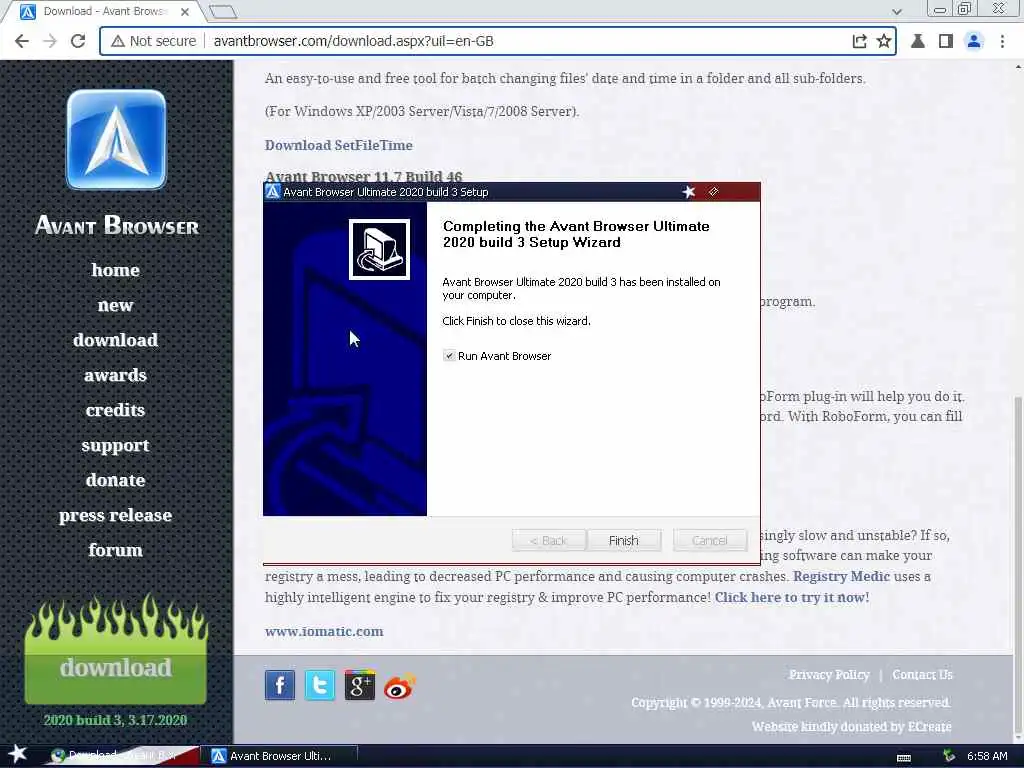Click the 6:58 AM taskbar clock
Screen dimensions: 1024x768
987,756
